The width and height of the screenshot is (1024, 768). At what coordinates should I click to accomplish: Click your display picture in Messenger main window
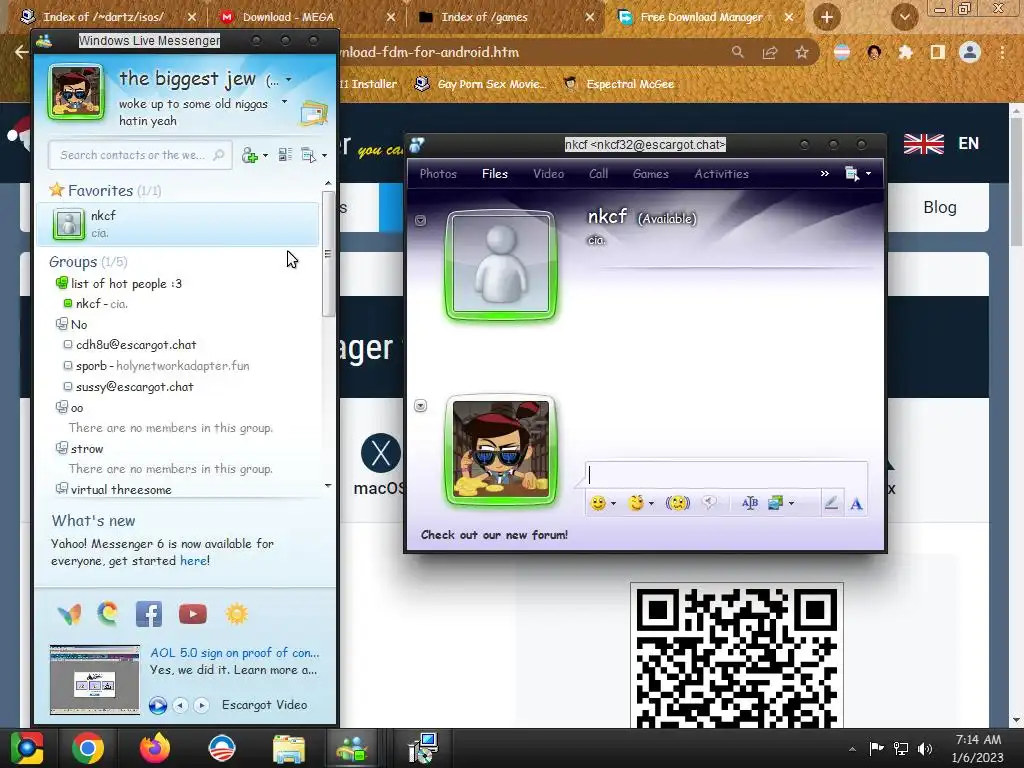76,91
